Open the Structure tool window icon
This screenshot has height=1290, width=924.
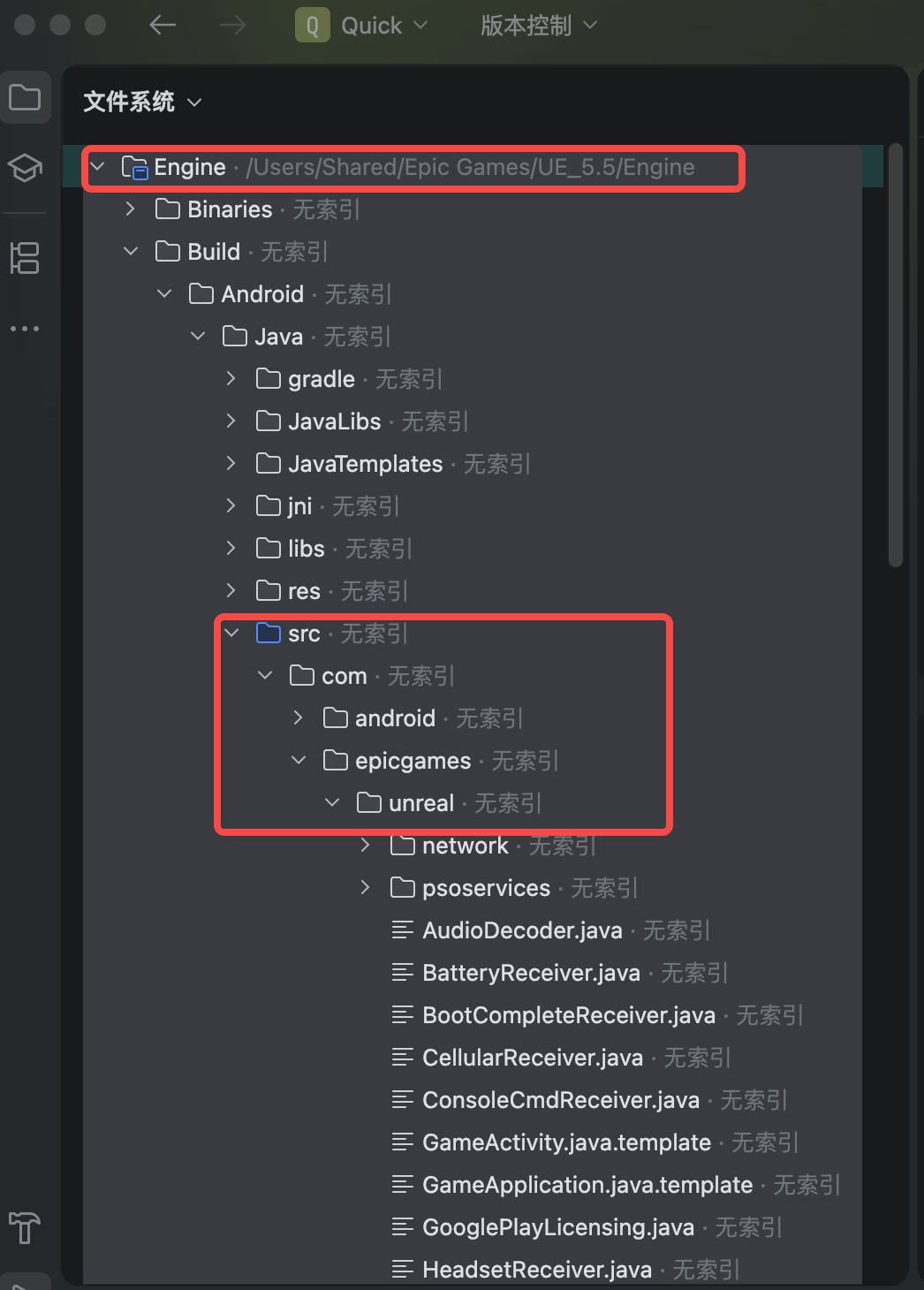pos(25,258)
